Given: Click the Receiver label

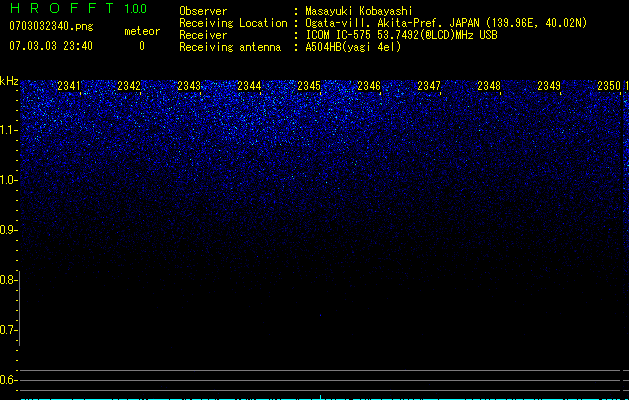Looking at the screenshot, I should (x=203, y=35).
